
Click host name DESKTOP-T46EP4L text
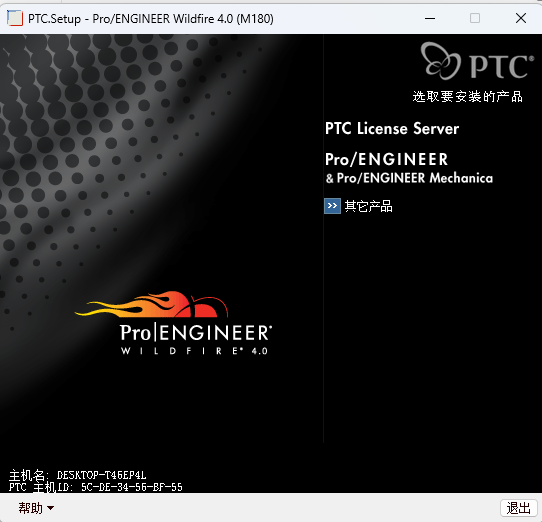point(102,475)
